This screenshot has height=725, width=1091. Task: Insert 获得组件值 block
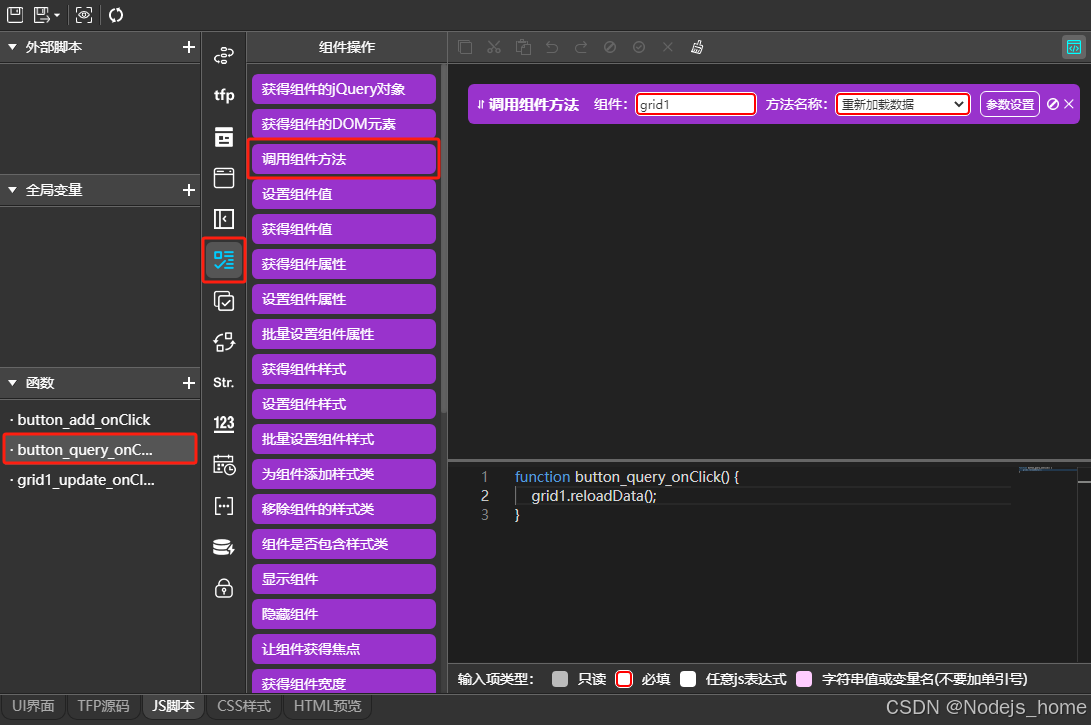[x=344, y=229]
